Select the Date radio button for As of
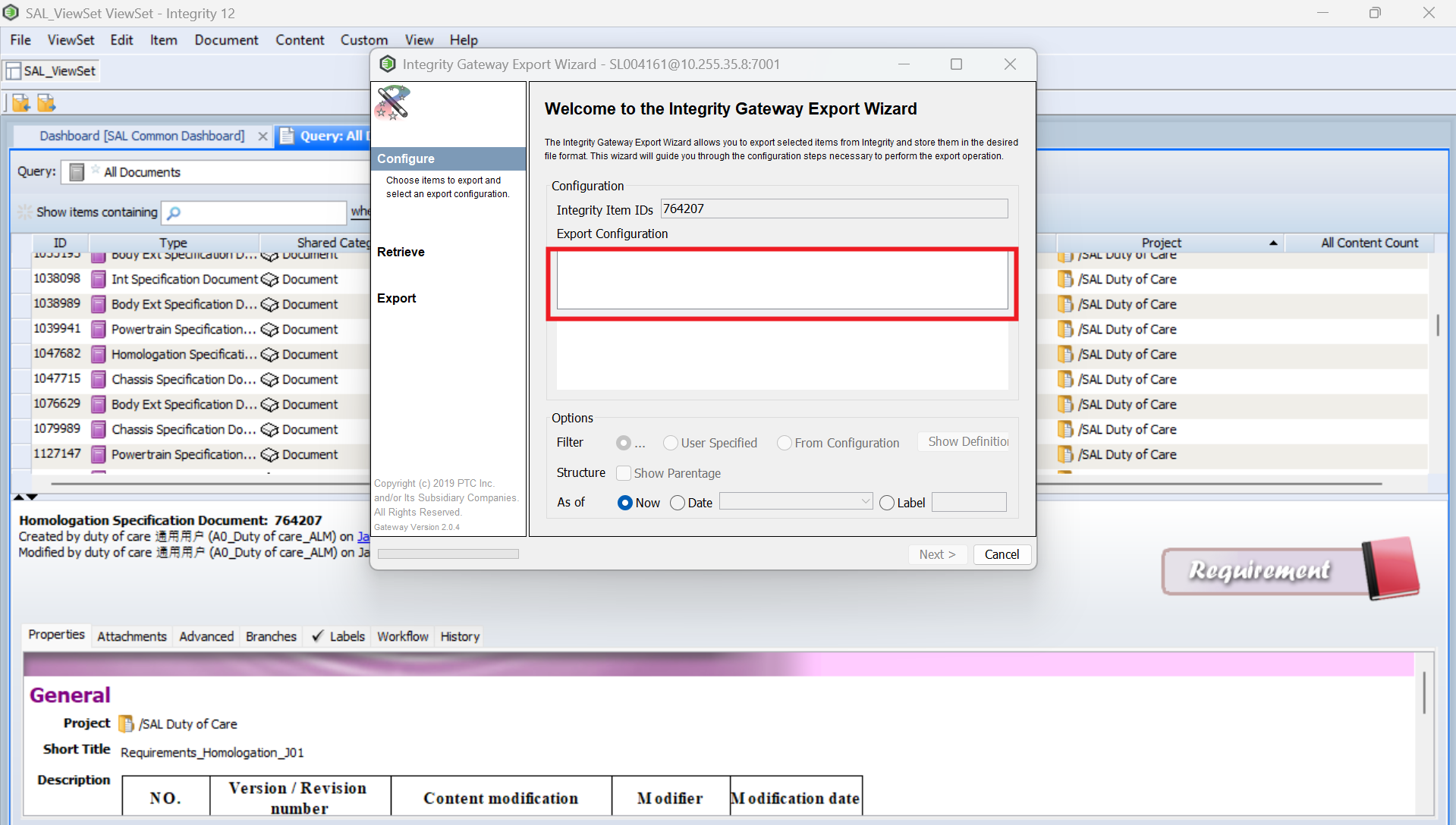The height and width of the screenshot is (825, 1456). coord(678,503)
